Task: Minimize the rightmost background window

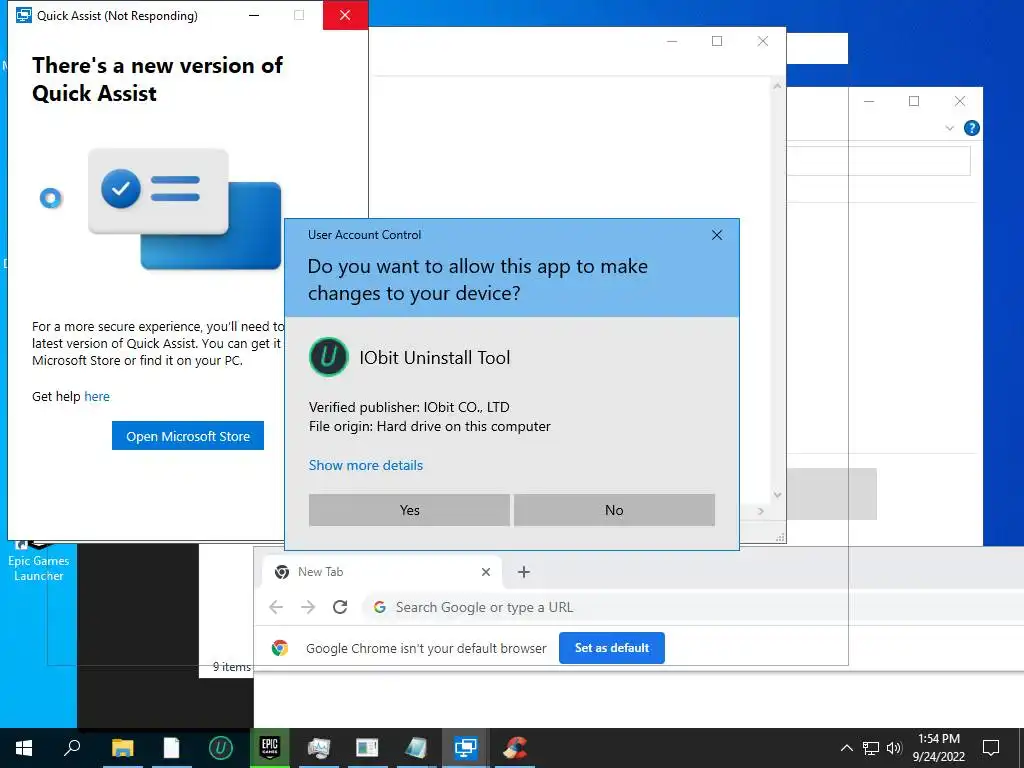Action: pos(869,101)
